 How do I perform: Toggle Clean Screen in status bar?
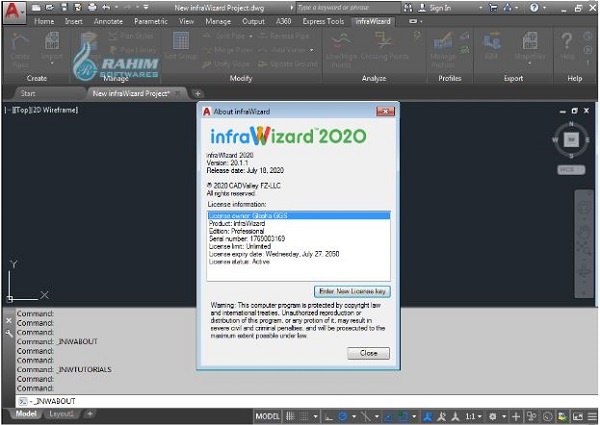pyautogui.click(x=578, y=417)
